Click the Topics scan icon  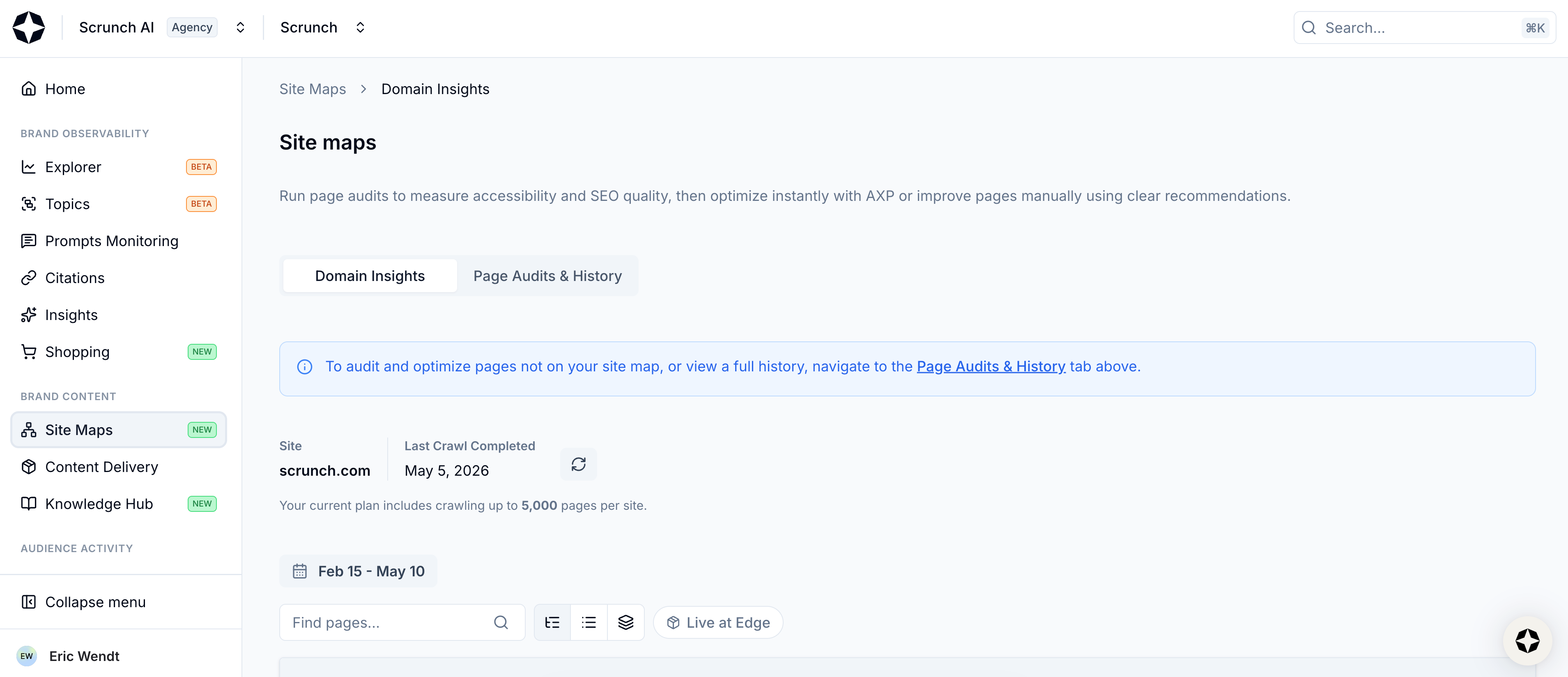[29, 204]
